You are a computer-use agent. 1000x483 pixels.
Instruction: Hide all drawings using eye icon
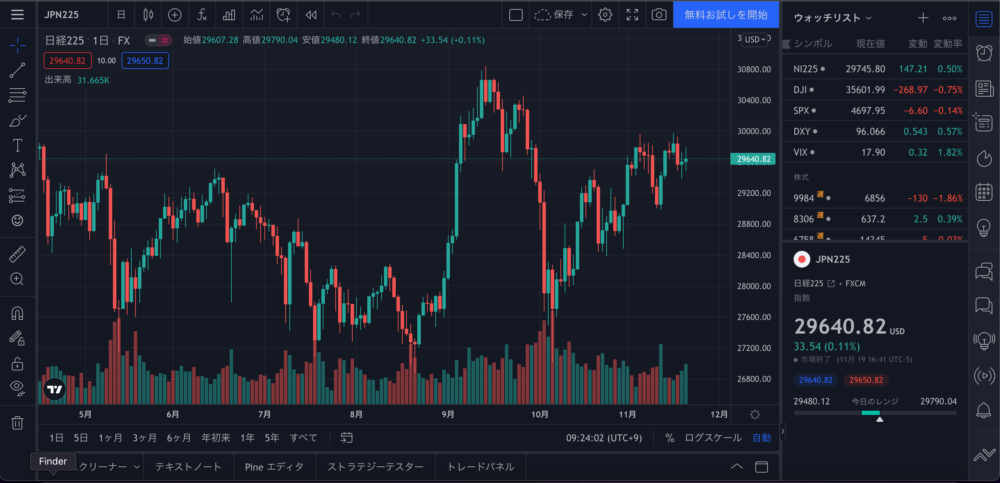pyautogui.click(x=18, y=388)
